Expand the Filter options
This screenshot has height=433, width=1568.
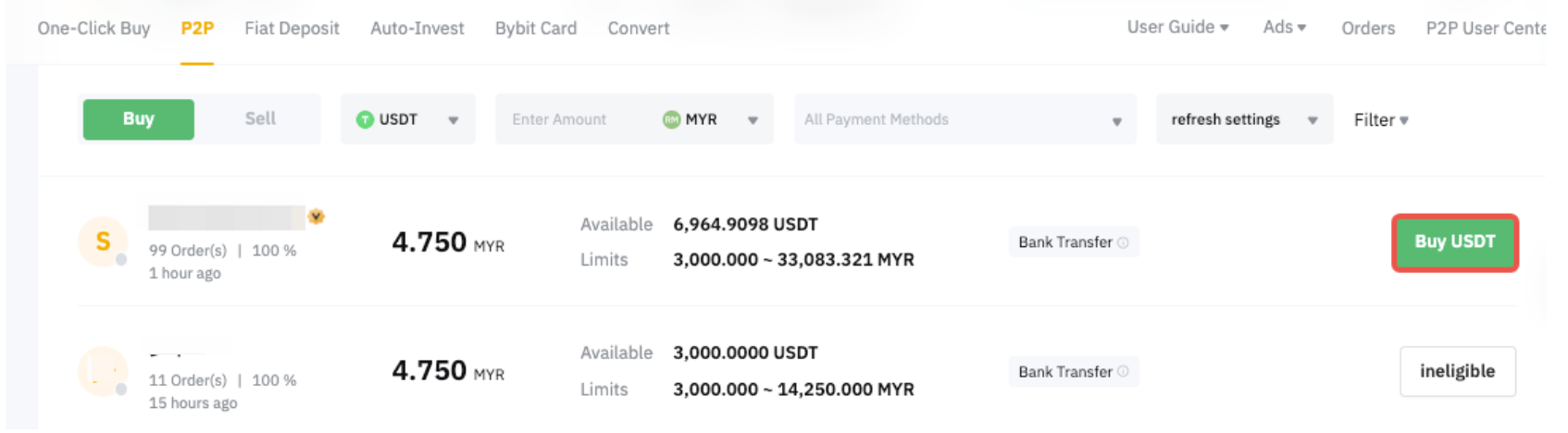click(1380, 120)
